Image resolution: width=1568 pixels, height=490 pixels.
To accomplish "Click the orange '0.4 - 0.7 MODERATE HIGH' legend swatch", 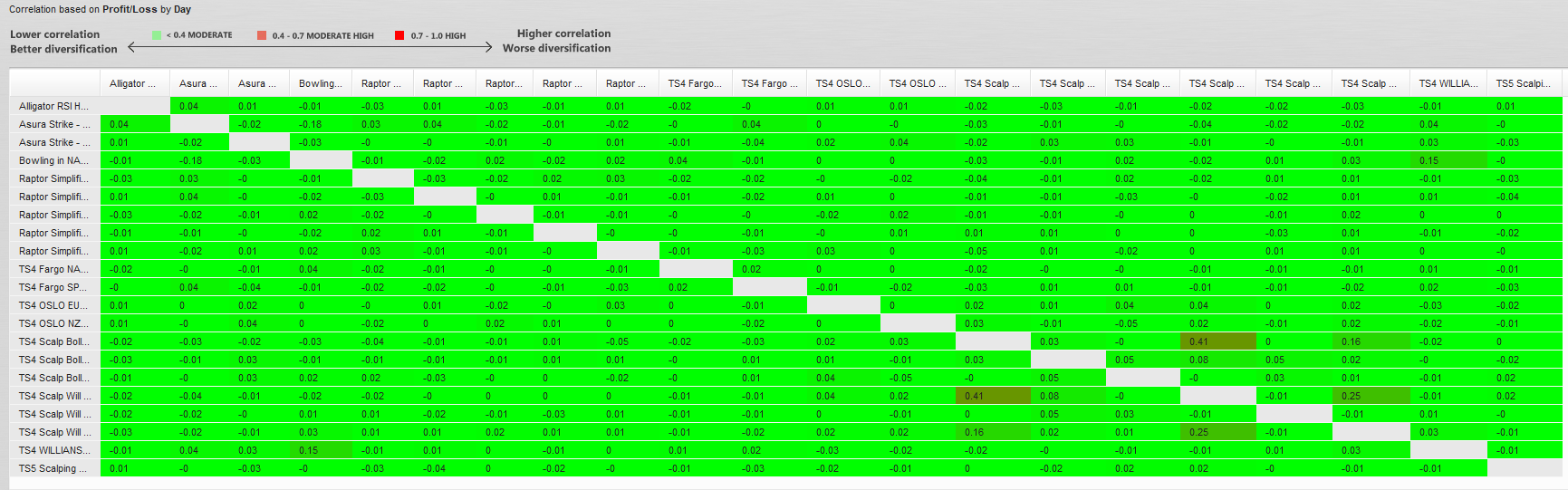I will point(262,35).
